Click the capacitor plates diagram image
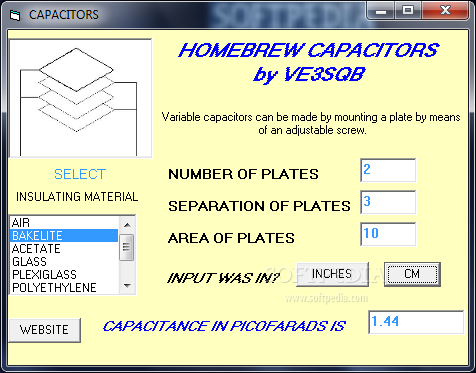The width and height of the screenshot is (476, 373). point(80,98)
